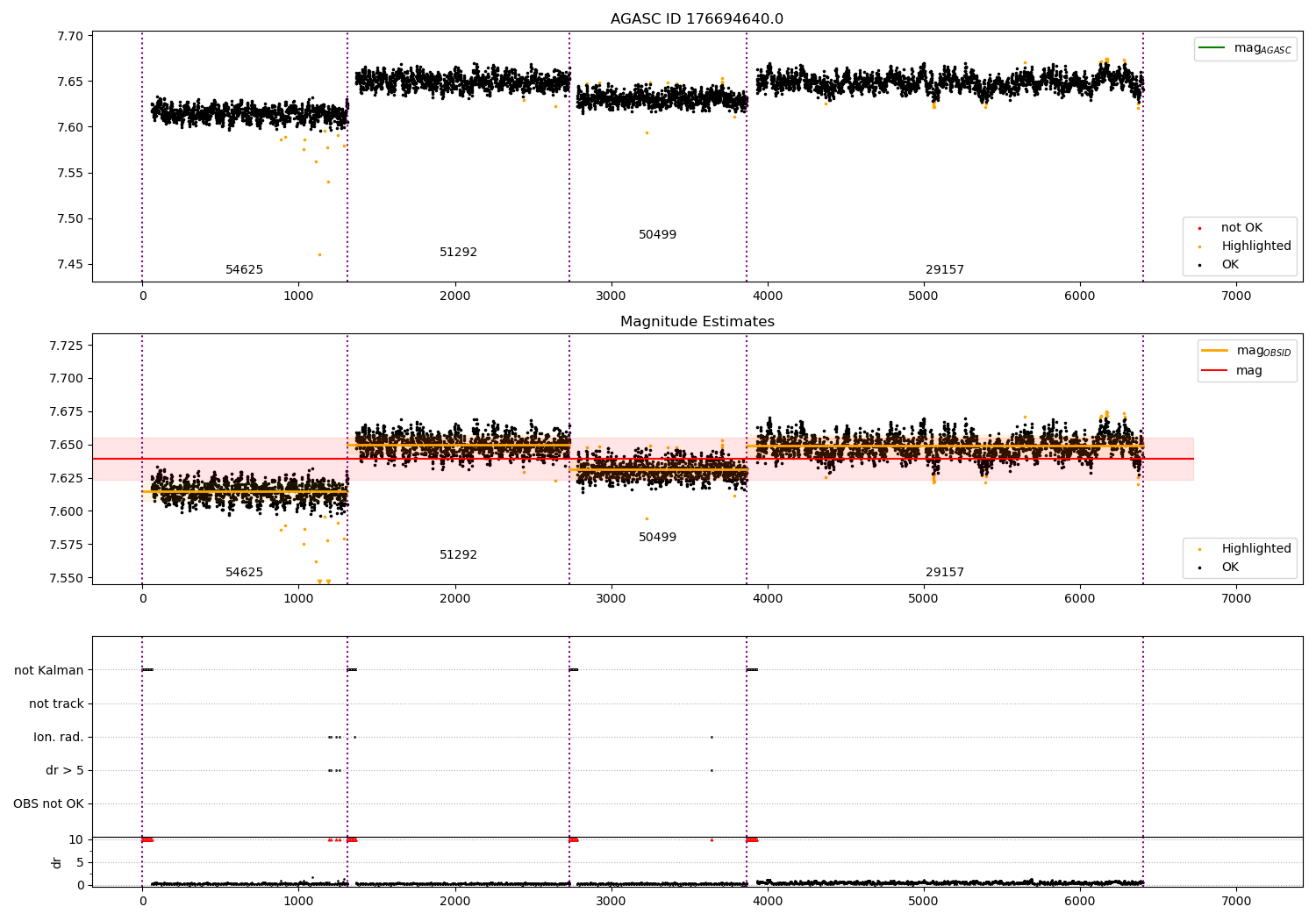The image size is (1316, 921).
Task: Click the 'dr > 5' axis label
Action: click(x=65, y=770)
